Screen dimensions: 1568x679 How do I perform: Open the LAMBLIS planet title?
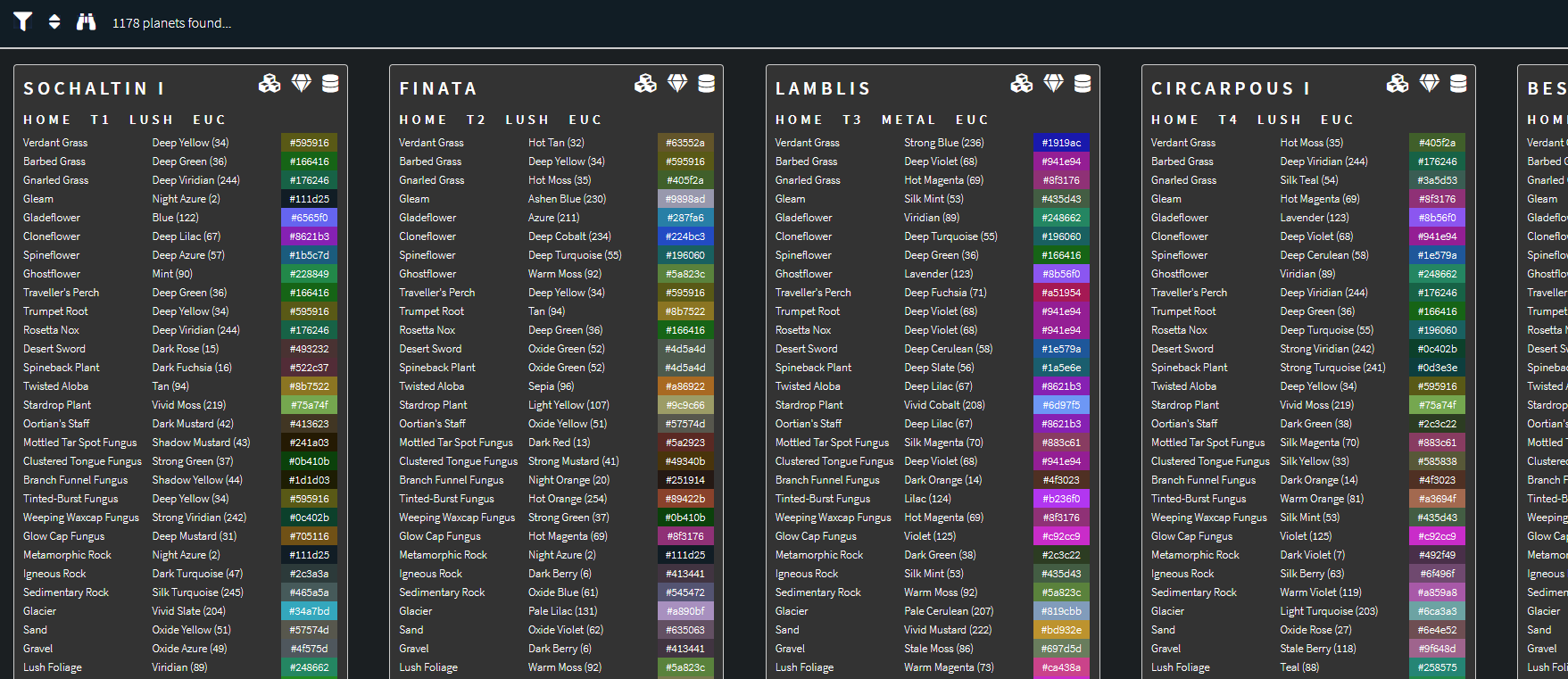click(x=823, y=88)
